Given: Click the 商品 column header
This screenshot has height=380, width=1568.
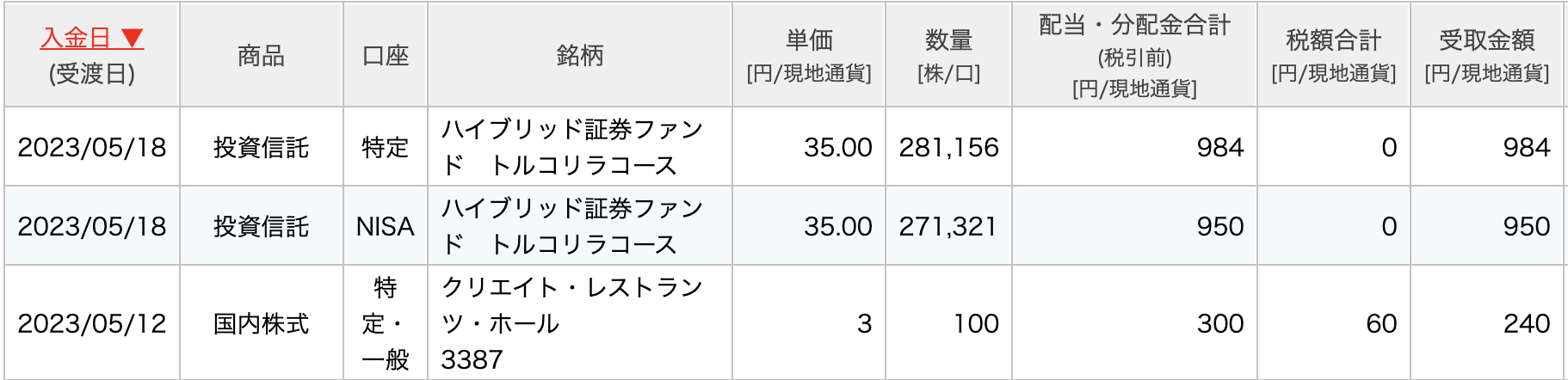Looking at the screenshot, I should pos(261,56).
